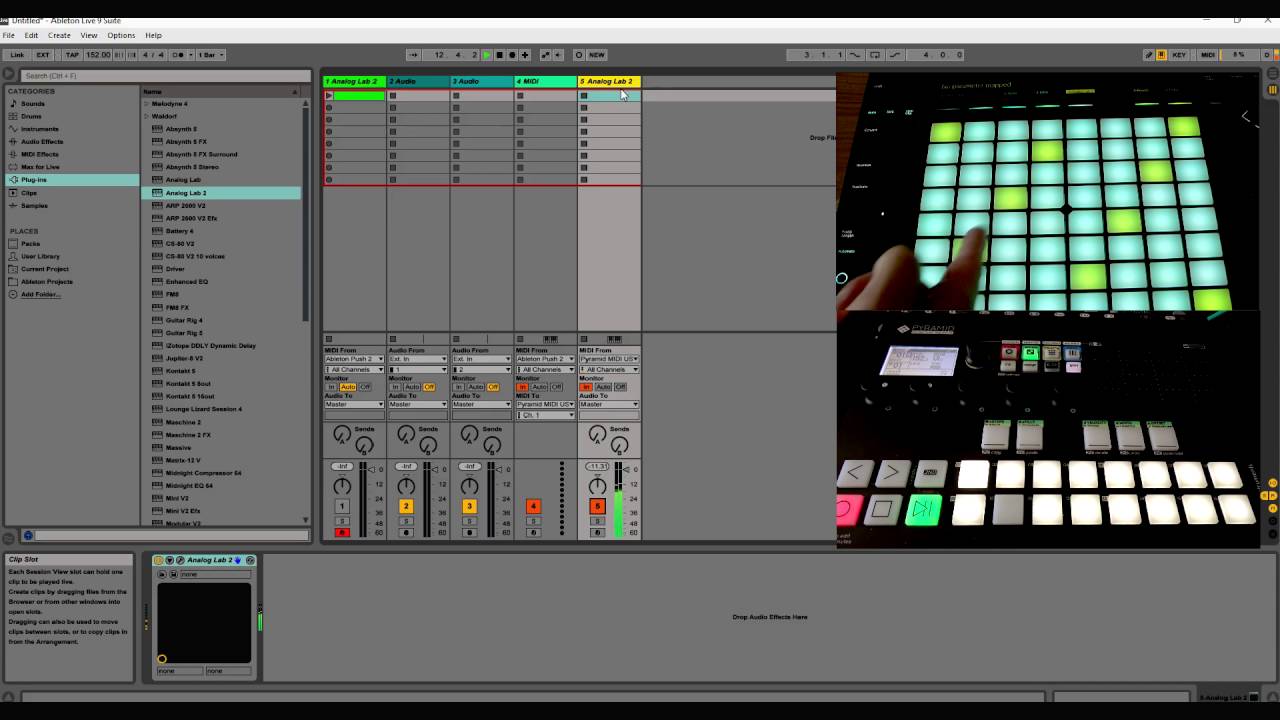Click the Link button

click(x=17, y=55)
